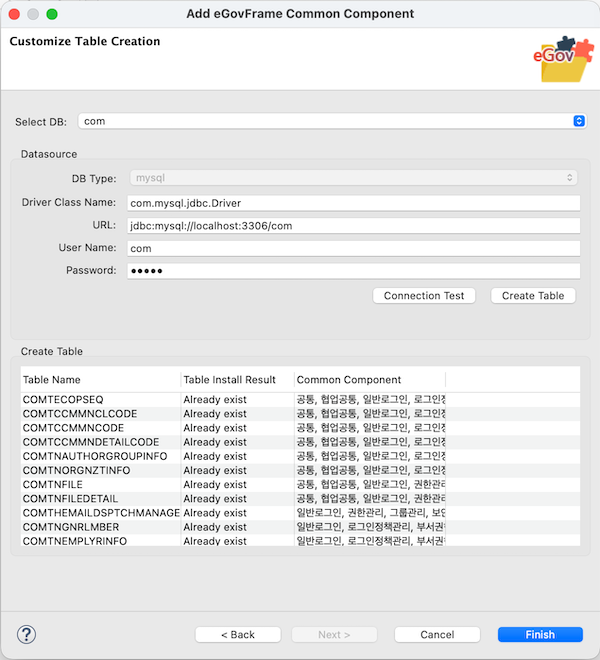
Task: Click the help question mark icon
Action: (27, 634)
